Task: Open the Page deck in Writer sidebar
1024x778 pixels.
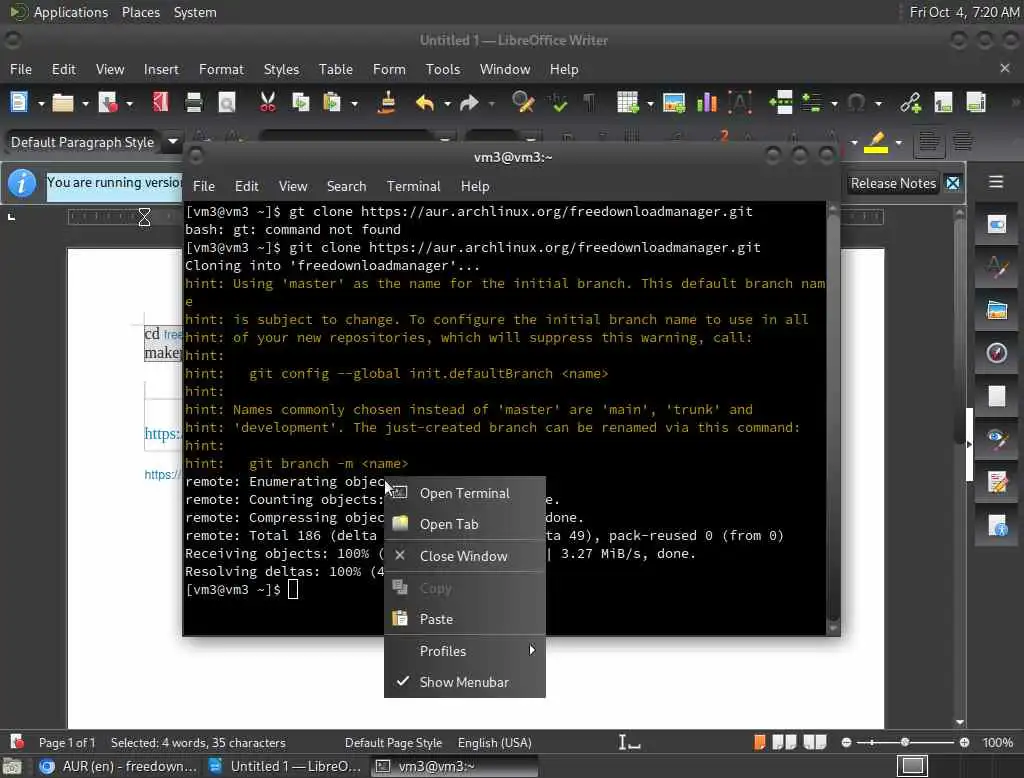Action: pyautogui.click(x=997, y=396)
